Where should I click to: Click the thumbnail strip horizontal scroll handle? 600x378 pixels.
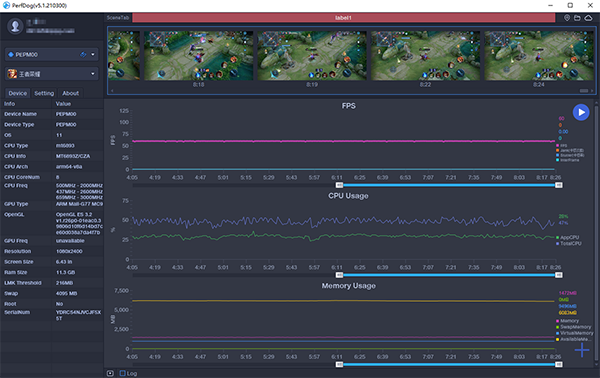coord(584,91)
